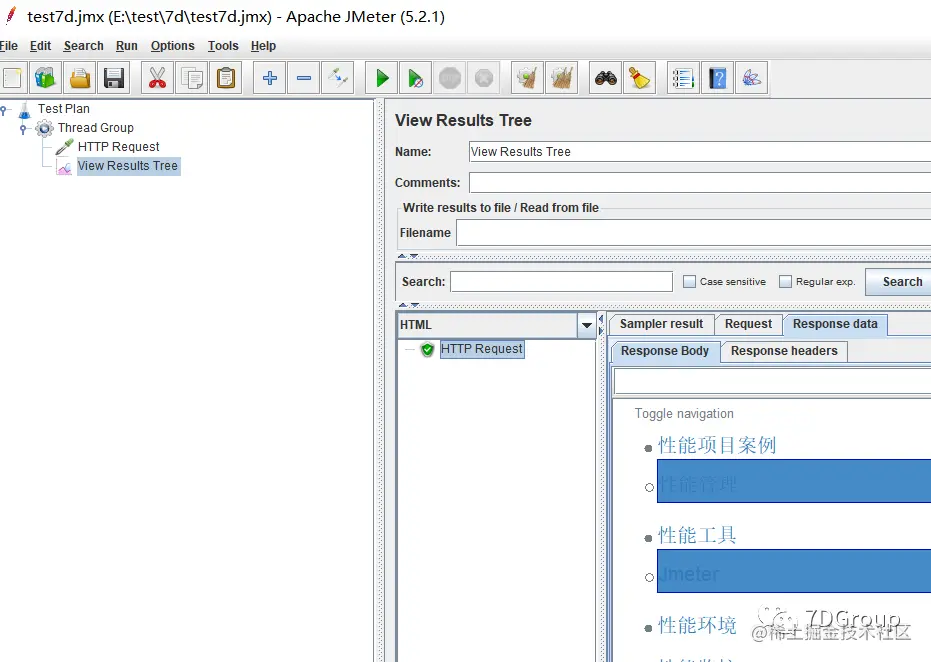Click the Paste clipboard icon
The image size is (931, 662).
point(226,78)
